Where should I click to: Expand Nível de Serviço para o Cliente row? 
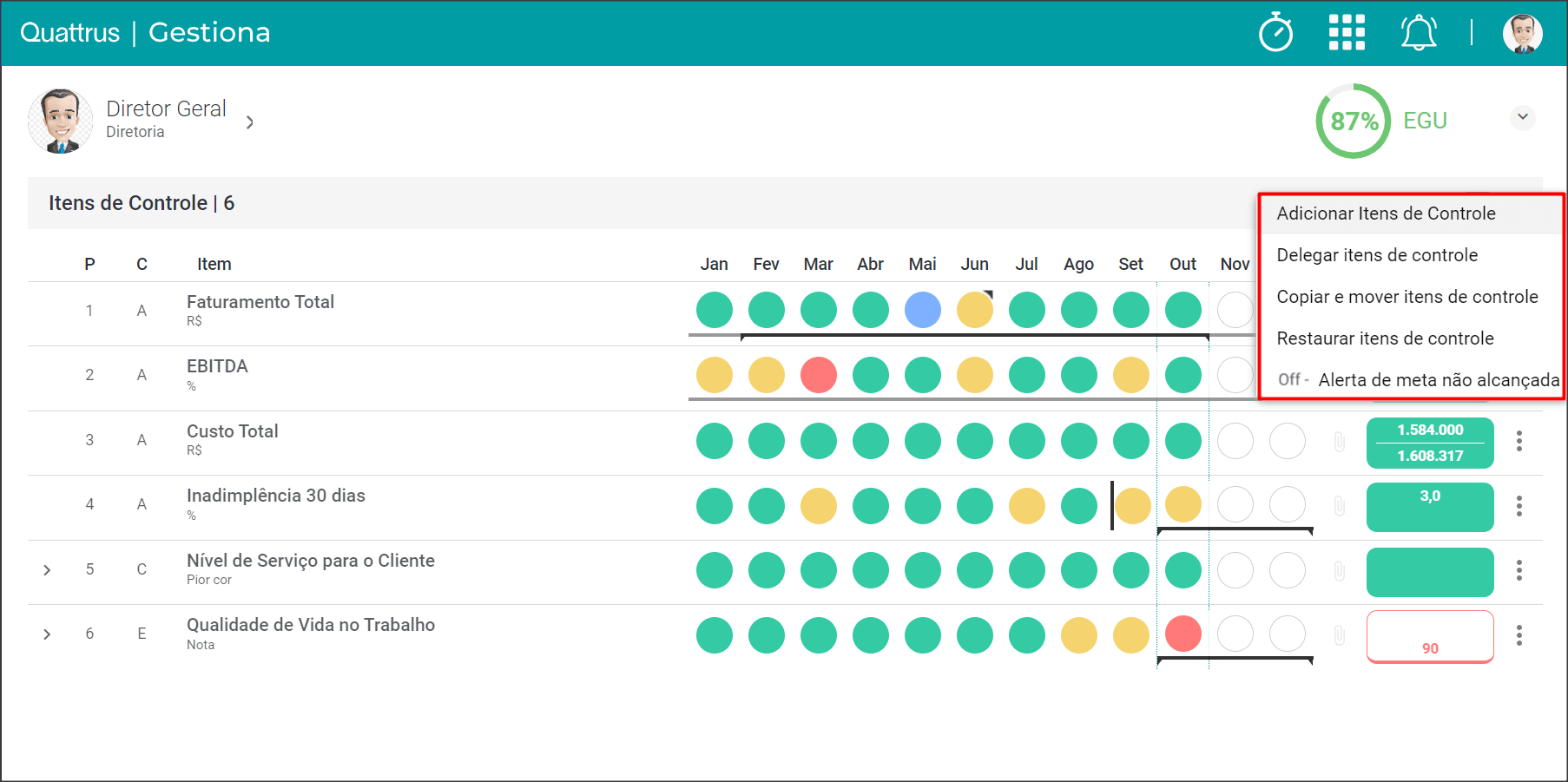tap(47, 570)
